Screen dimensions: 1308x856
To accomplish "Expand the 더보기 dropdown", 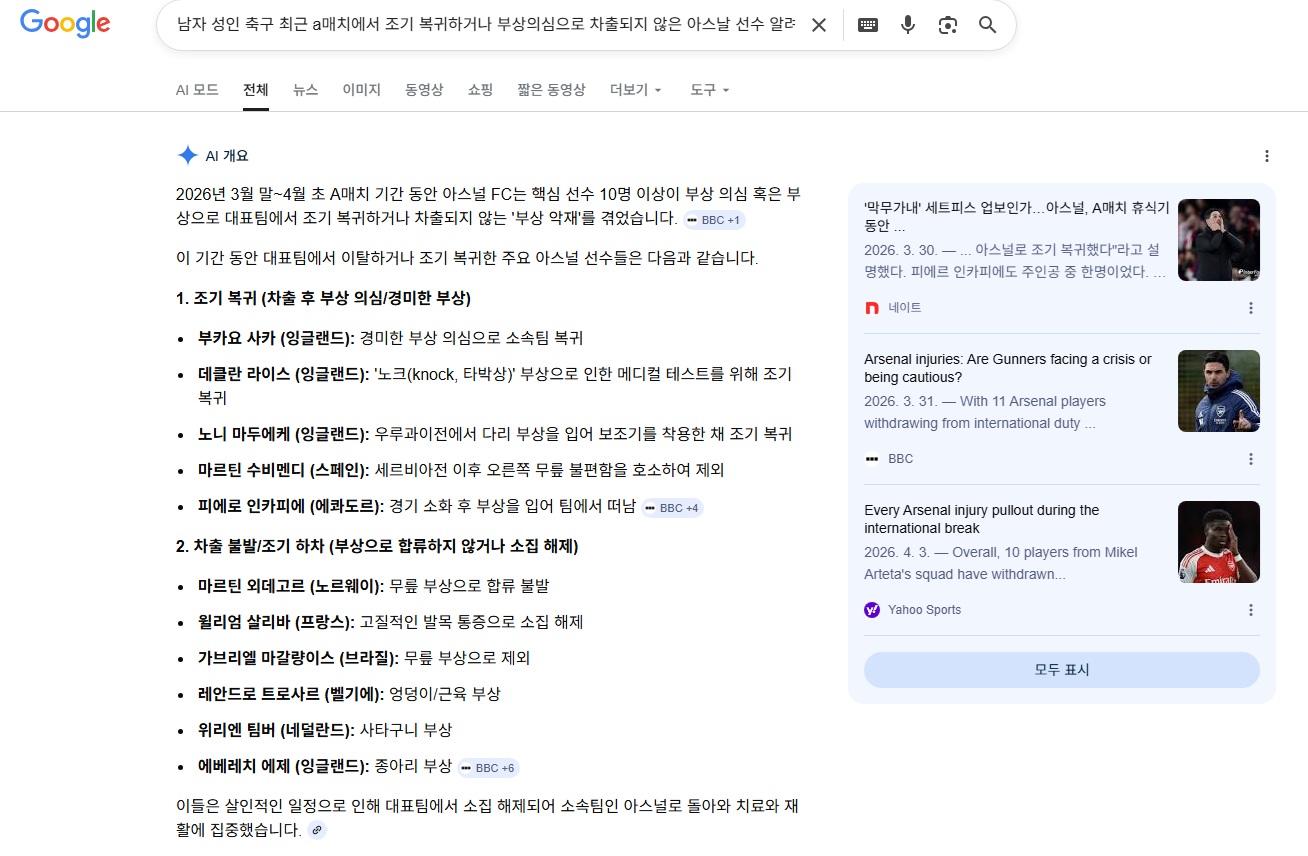I will pos(636,90).
